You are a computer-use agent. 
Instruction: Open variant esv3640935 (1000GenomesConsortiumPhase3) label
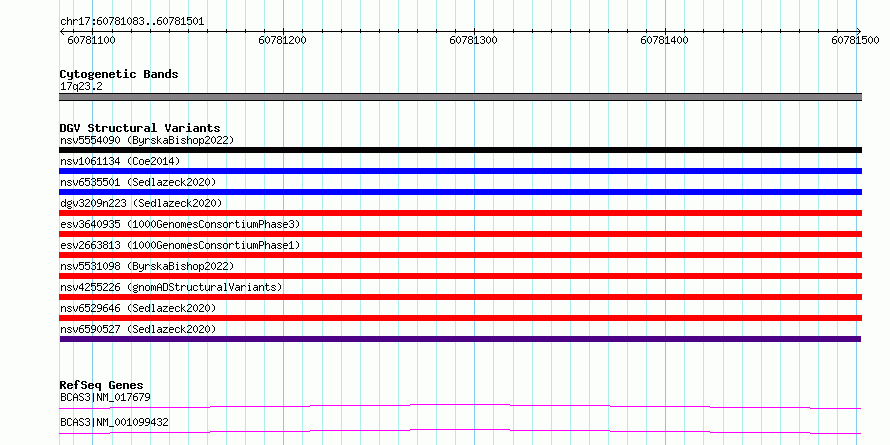180,224
